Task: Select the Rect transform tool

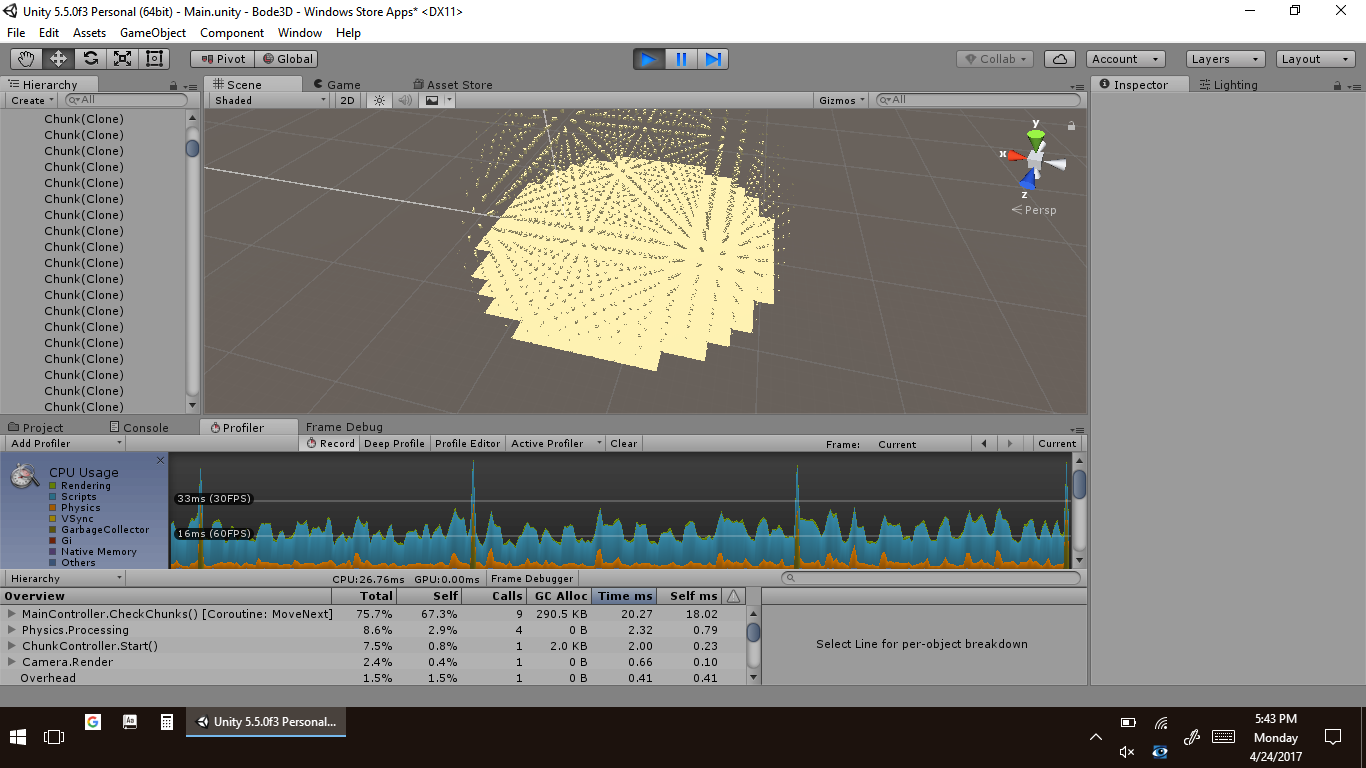Action: [154, 59]
